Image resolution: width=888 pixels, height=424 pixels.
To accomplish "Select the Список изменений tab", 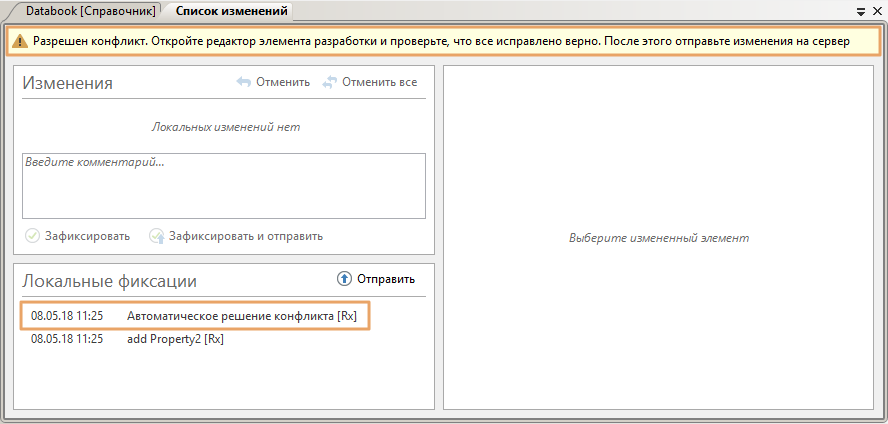I will click(x=231, y=11).
